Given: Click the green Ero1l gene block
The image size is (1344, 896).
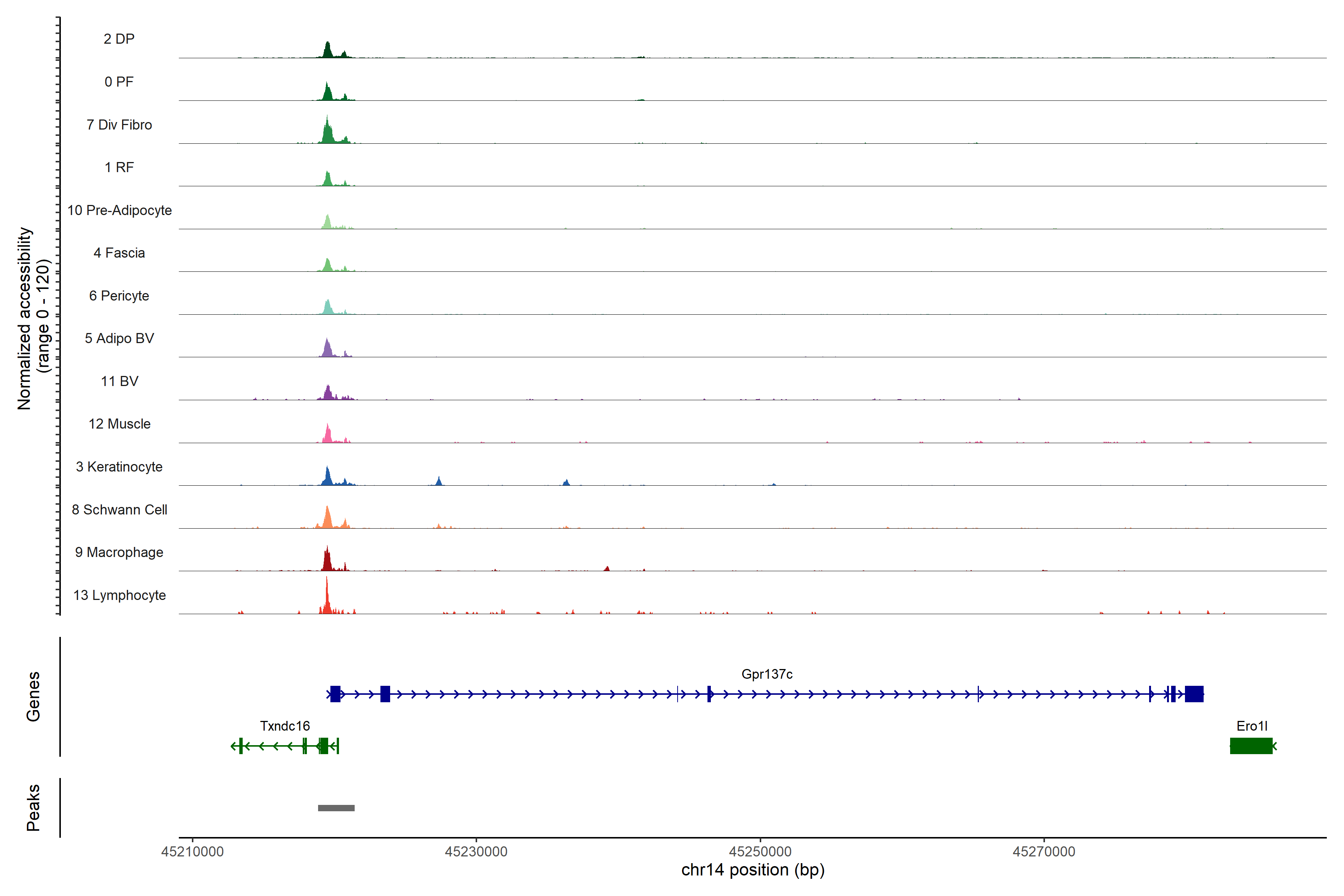Looking at the screenshot, I should 1251,746.
